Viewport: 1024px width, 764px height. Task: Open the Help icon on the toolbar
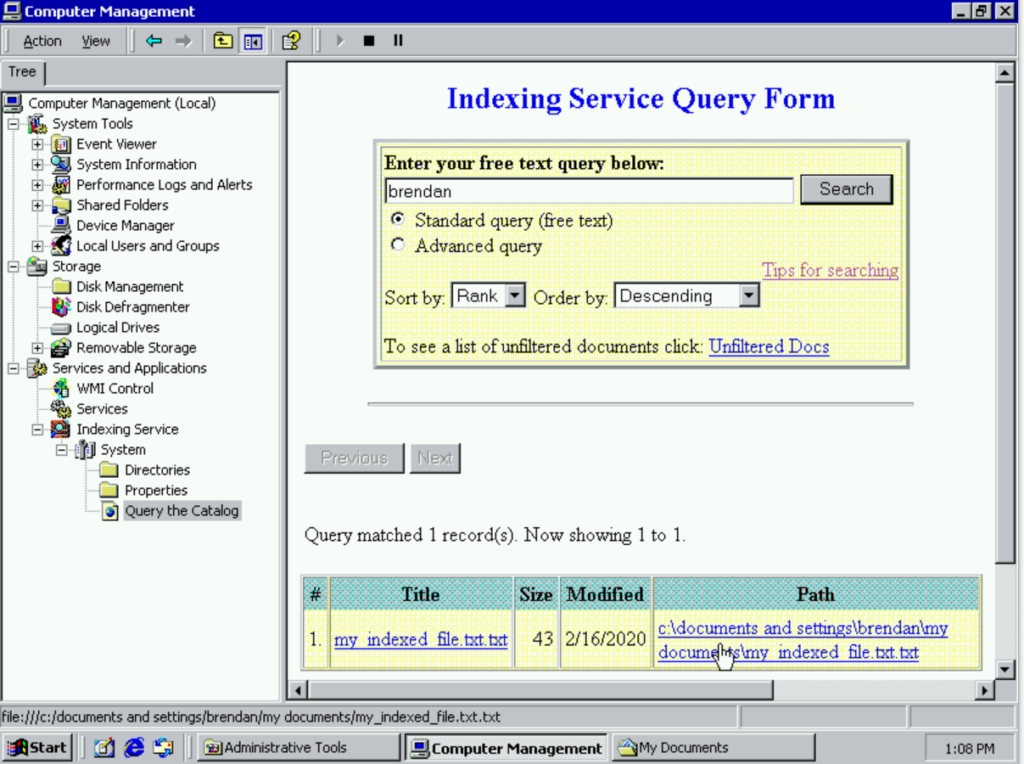click(x=290, y=40)
